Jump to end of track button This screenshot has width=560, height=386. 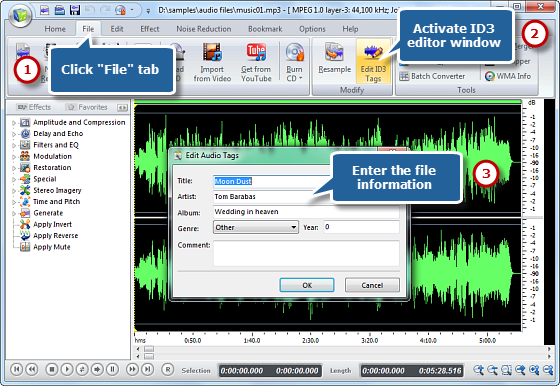148,369
